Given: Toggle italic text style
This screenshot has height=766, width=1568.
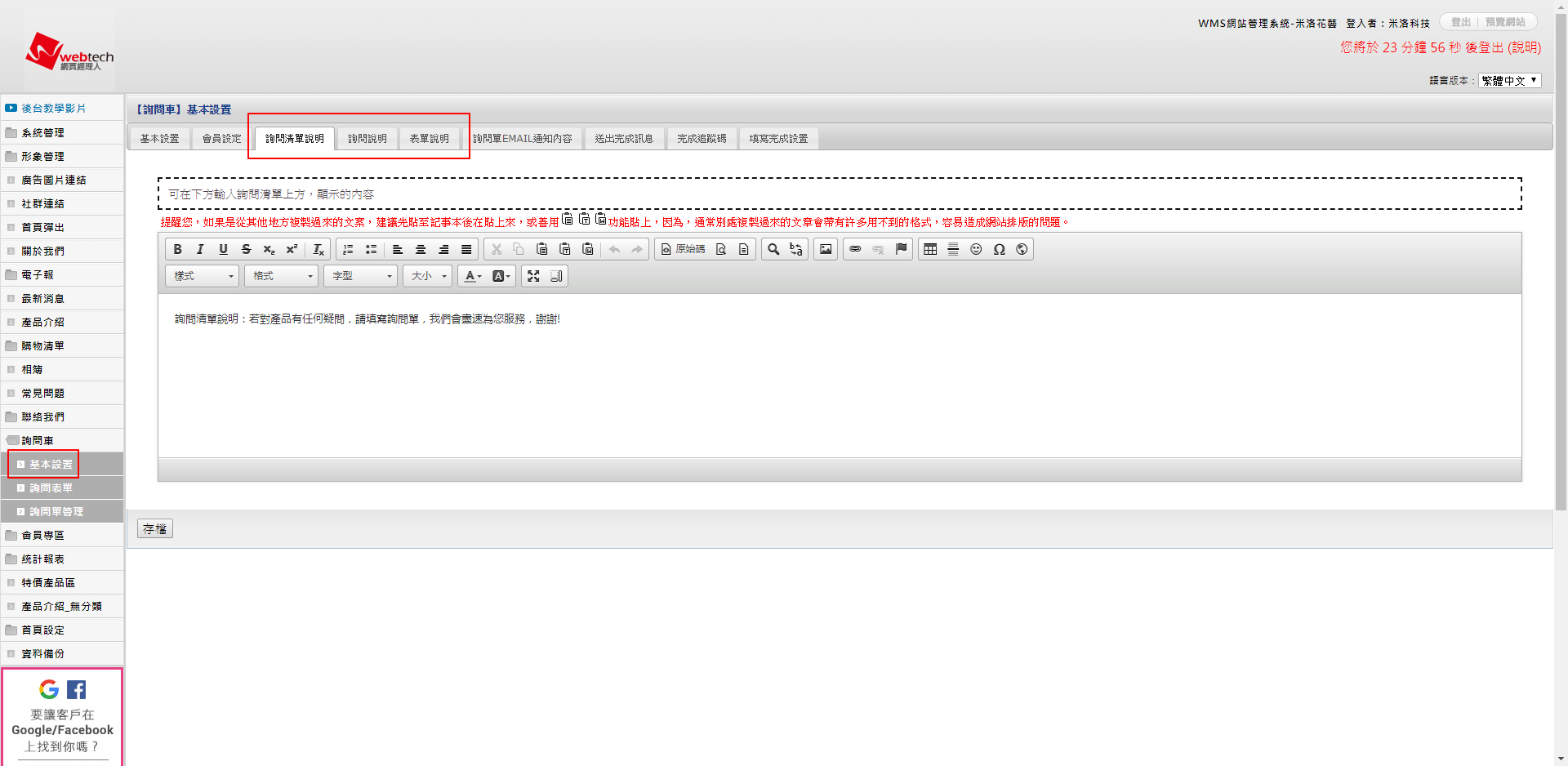Looking at the screenshot, I should pyautogui.click(x=200, y=250).
